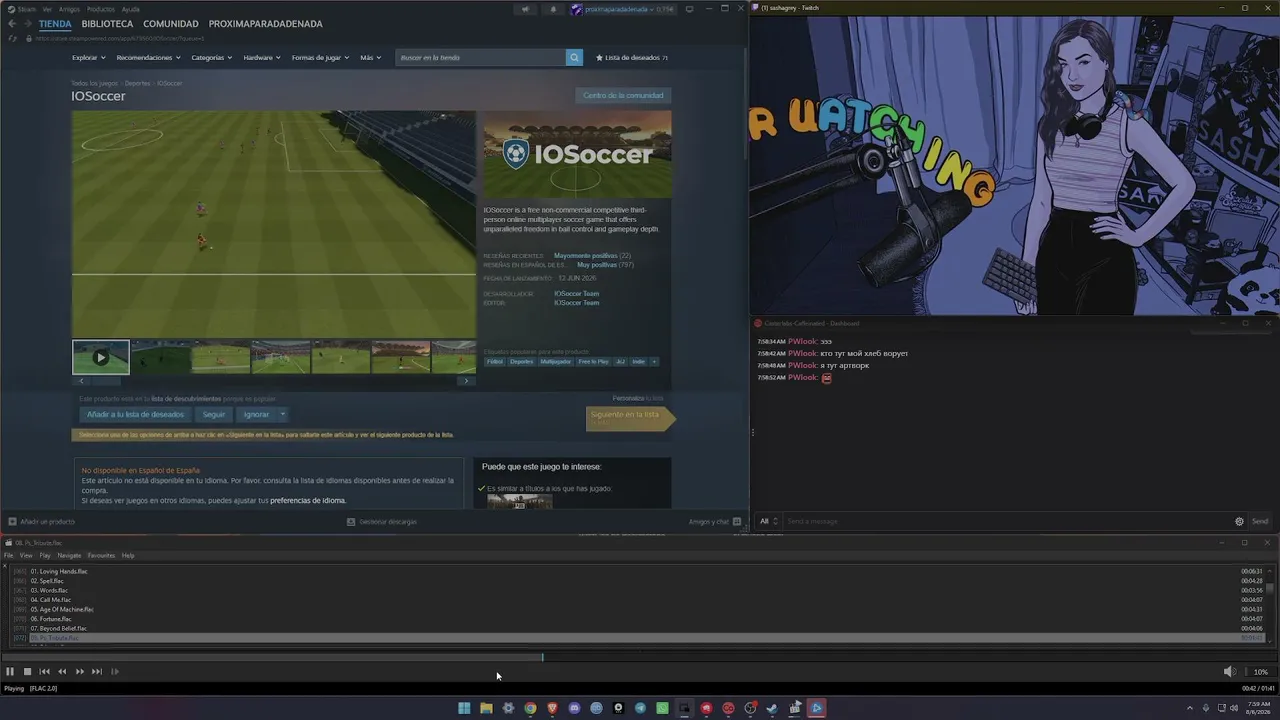Open the music player Navigate menu

[69, 555]
